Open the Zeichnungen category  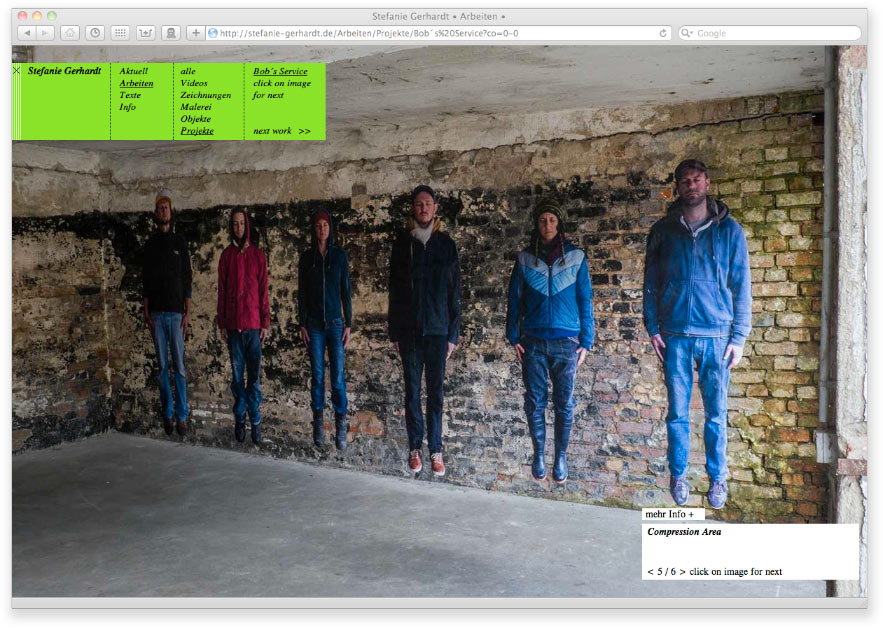[205, 95]
